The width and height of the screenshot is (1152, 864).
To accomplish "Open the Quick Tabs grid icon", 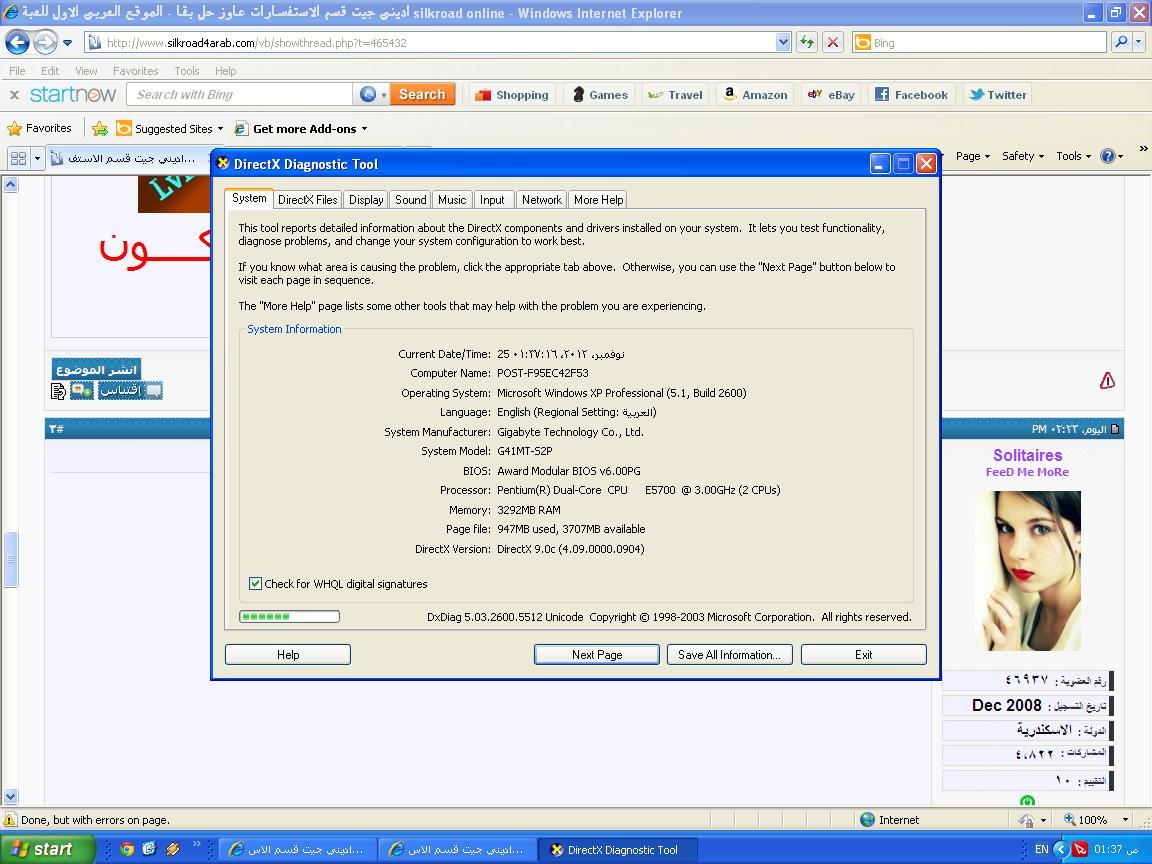I will [x=18, y=158].
